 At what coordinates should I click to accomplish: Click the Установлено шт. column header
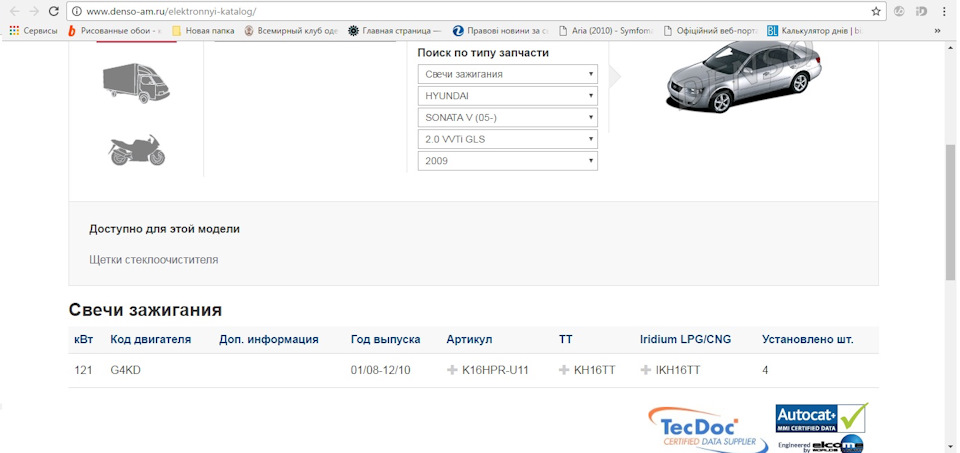click(x=808, y=339)
